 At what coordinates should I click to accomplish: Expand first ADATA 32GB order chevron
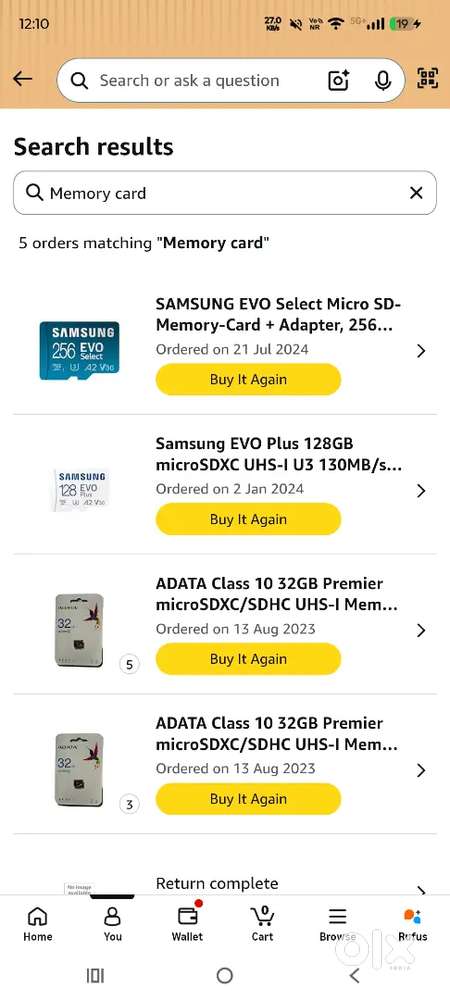click(421, 630)
